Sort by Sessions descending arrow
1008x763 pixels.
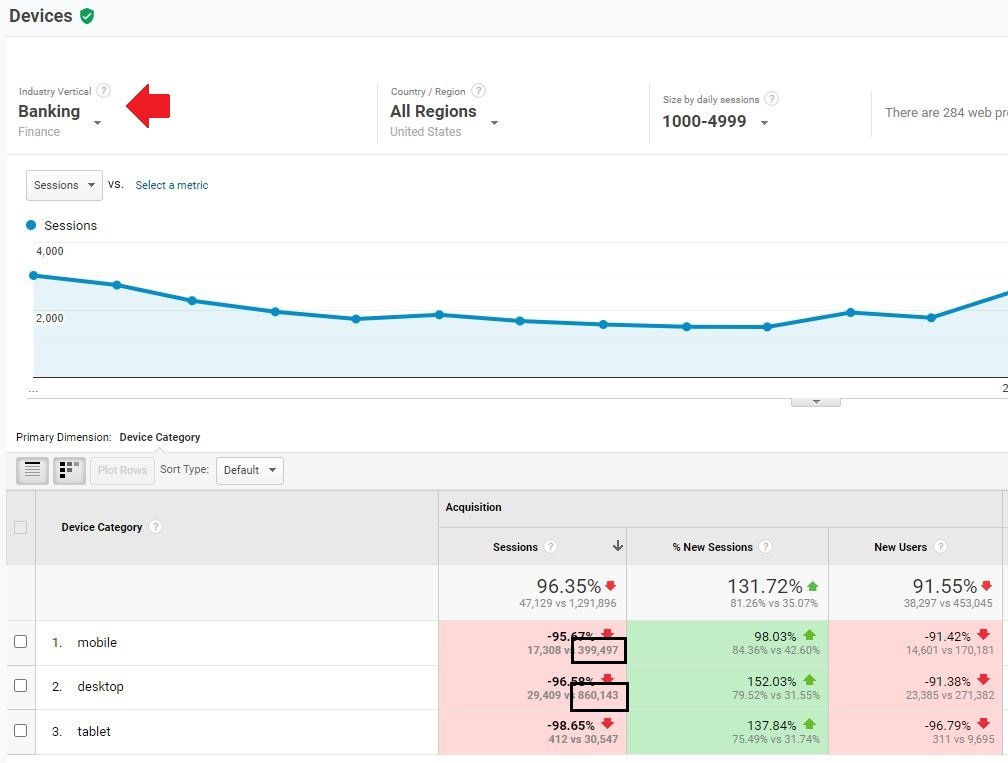coord(617,546)
